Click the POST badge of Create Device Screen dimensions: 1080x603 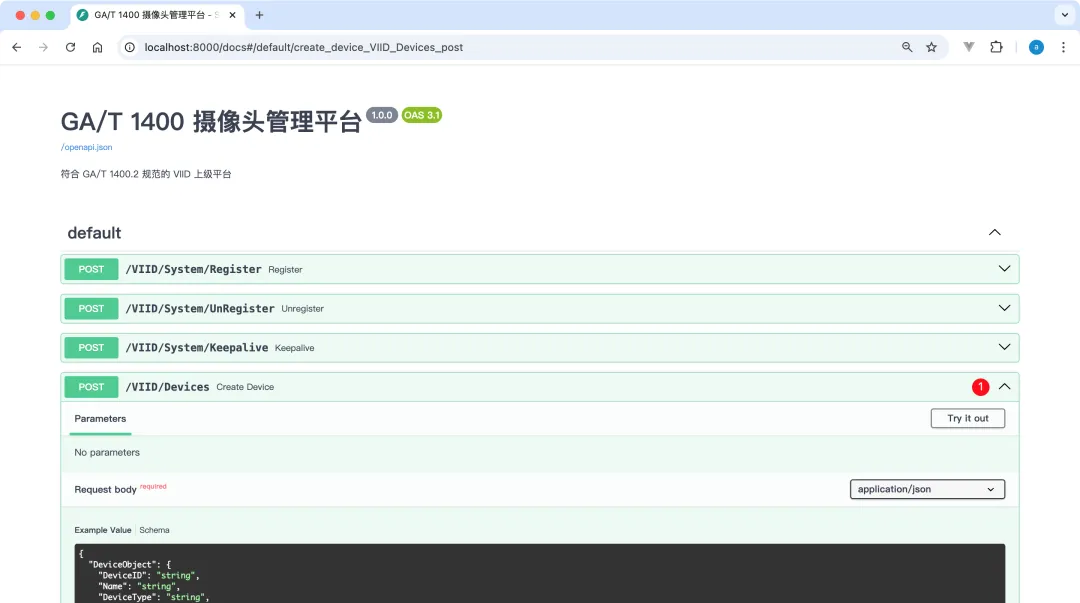pos(91,387)
